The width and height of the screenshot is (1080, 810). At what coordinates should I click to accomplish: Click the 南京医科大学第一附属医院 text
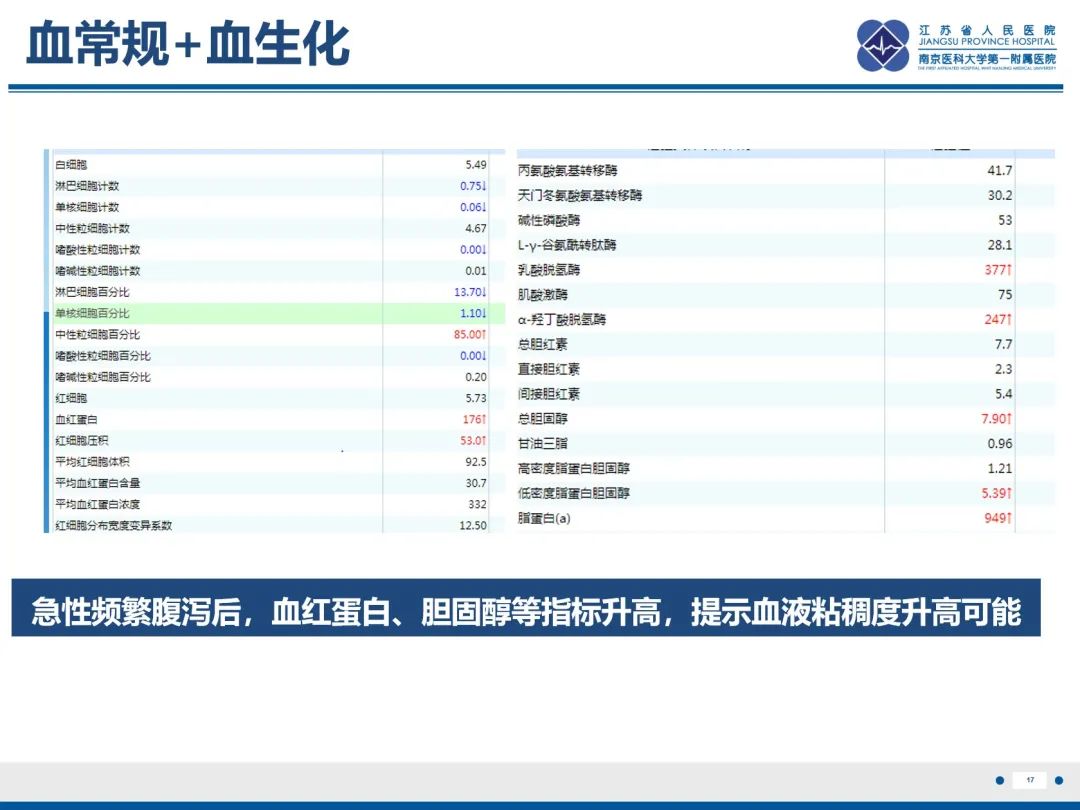click(x=986, y=59)
